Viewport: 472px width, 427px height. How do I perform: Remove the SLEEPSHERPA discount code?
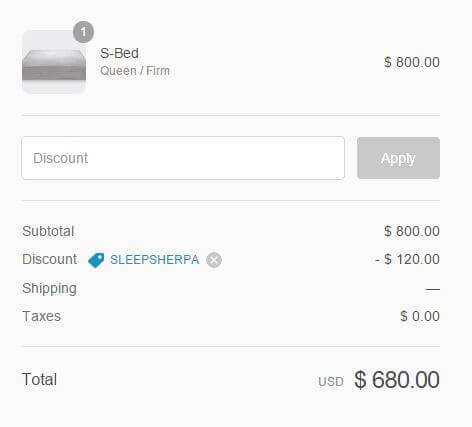tap(214, 260)
